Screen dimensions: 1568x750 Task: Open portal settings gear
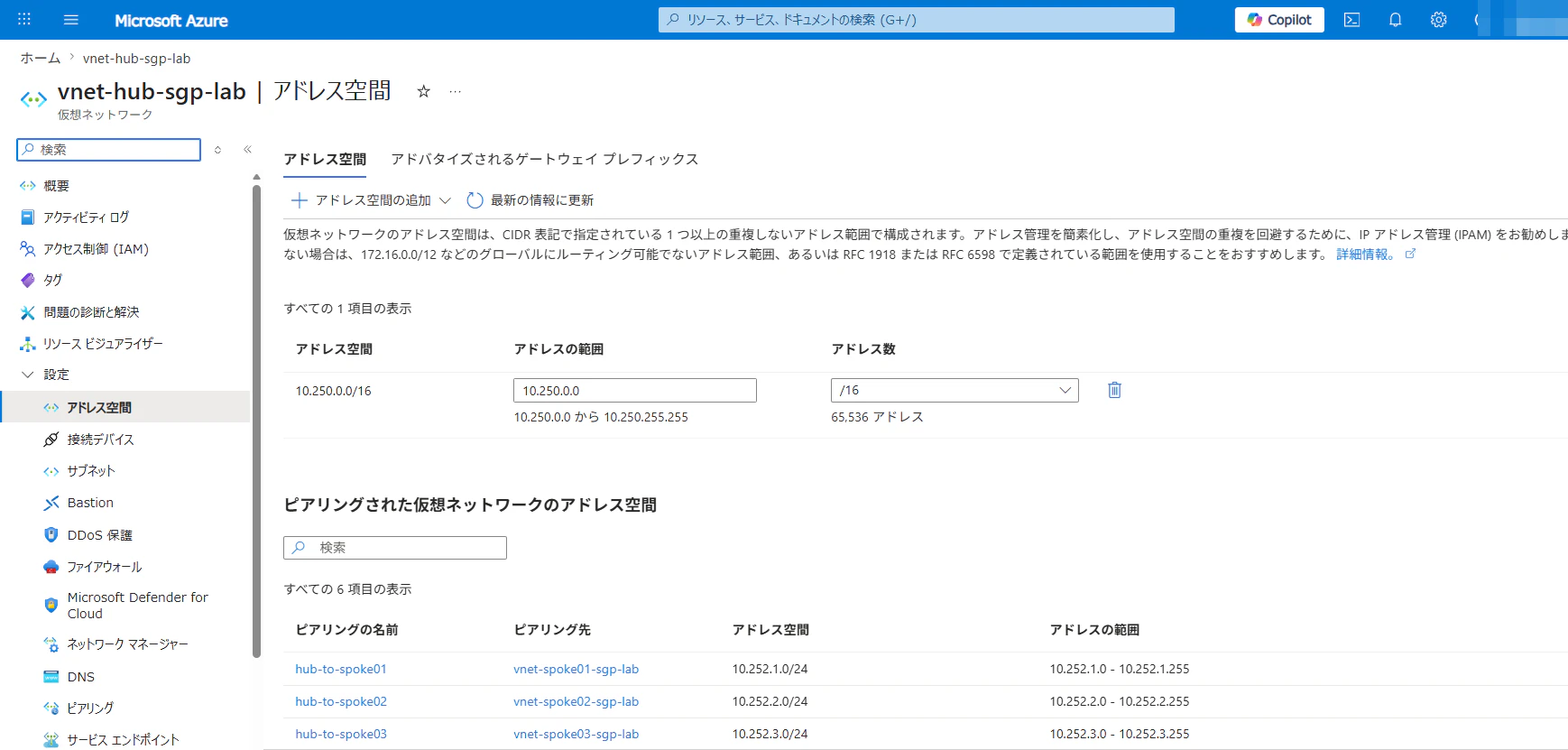click(x=1438, y=20)
